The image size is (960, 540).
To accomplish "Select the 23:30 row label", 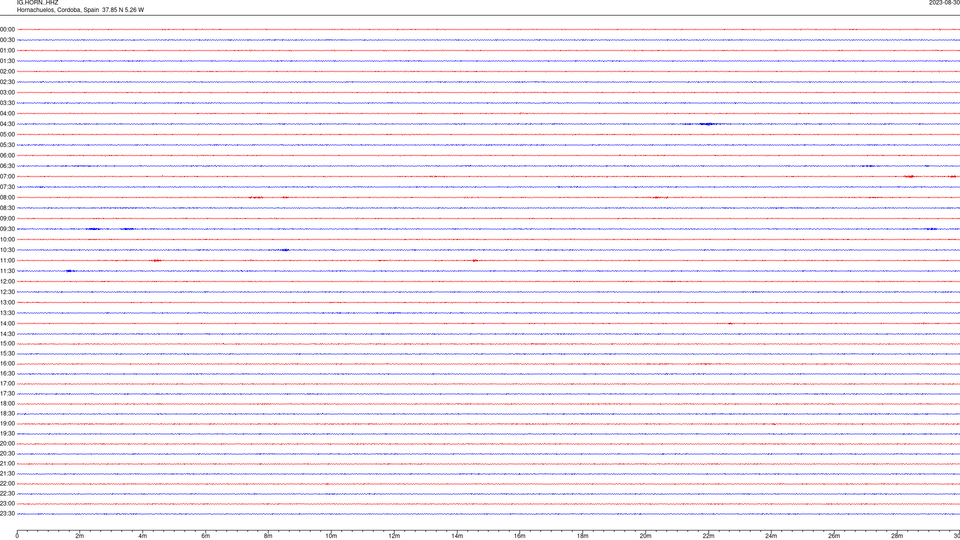I will click(x=7, y=514).
